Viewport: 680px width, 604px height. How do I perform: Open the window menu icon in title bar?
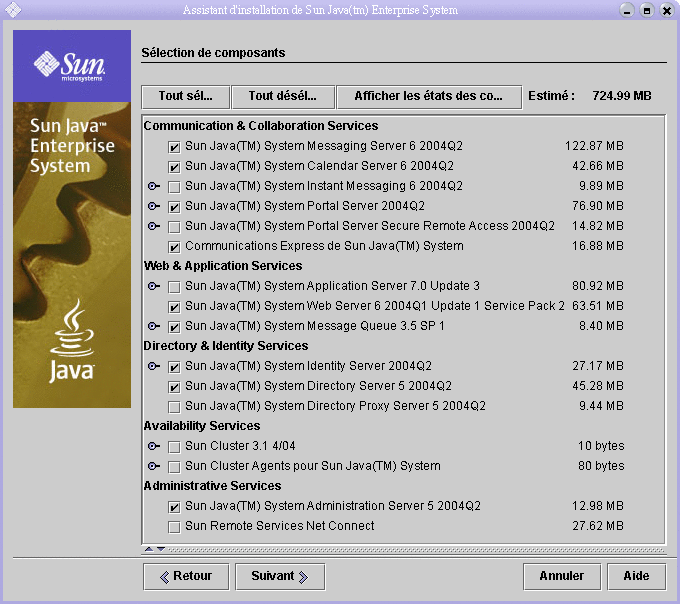click(x=13, y=10)
